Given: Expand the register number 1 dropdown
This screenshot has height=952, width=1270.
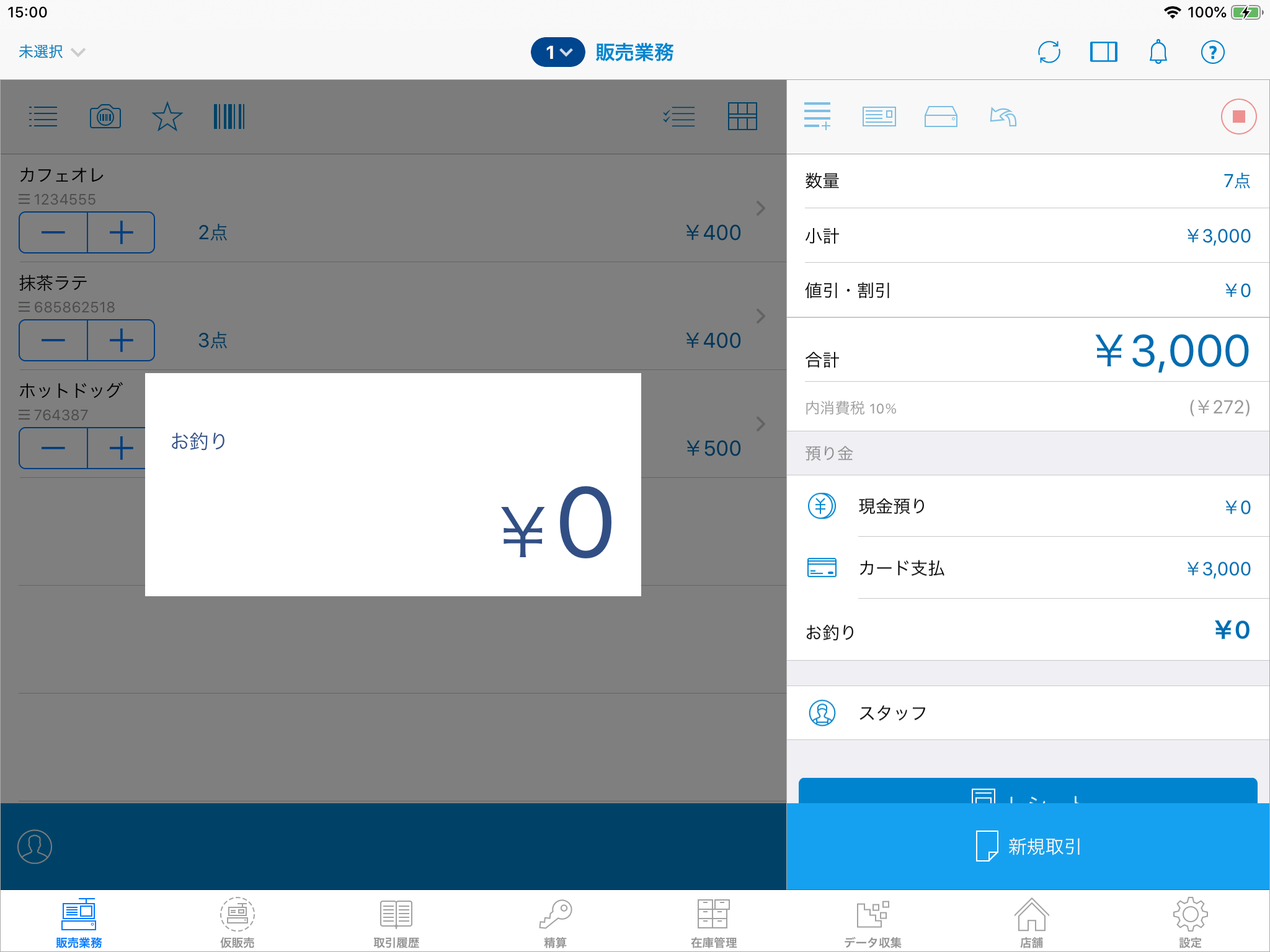Looking at the screenshot, I should pos(557,52).
